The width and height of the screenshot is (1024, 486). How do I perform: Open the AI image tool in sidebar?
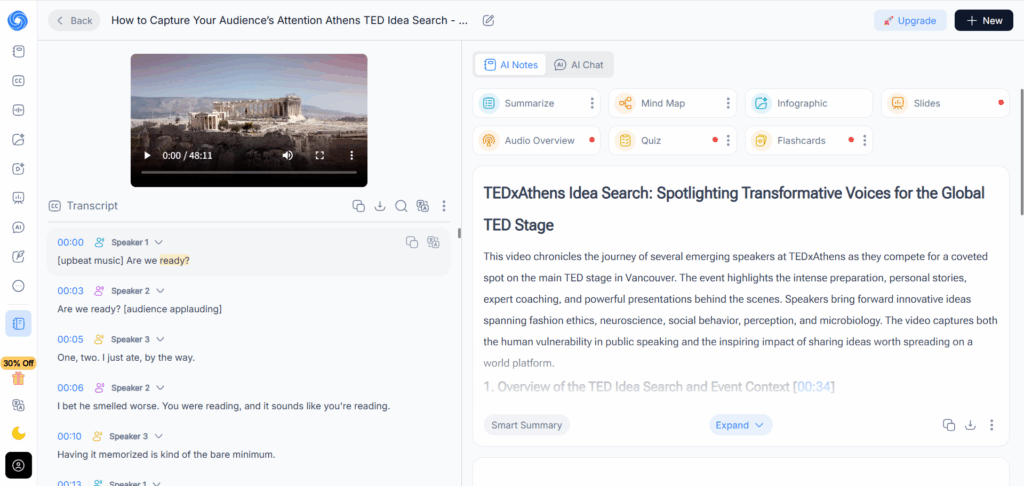(18, 138)
